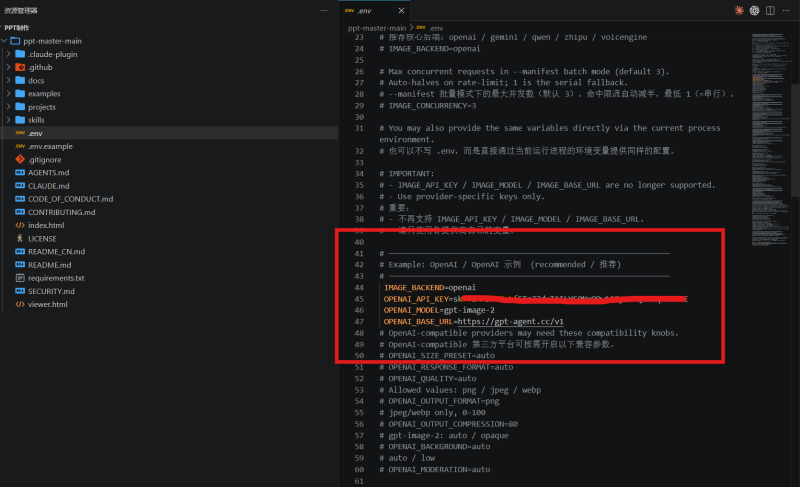Open explorer panel more actions menu

tap(324, 11)
